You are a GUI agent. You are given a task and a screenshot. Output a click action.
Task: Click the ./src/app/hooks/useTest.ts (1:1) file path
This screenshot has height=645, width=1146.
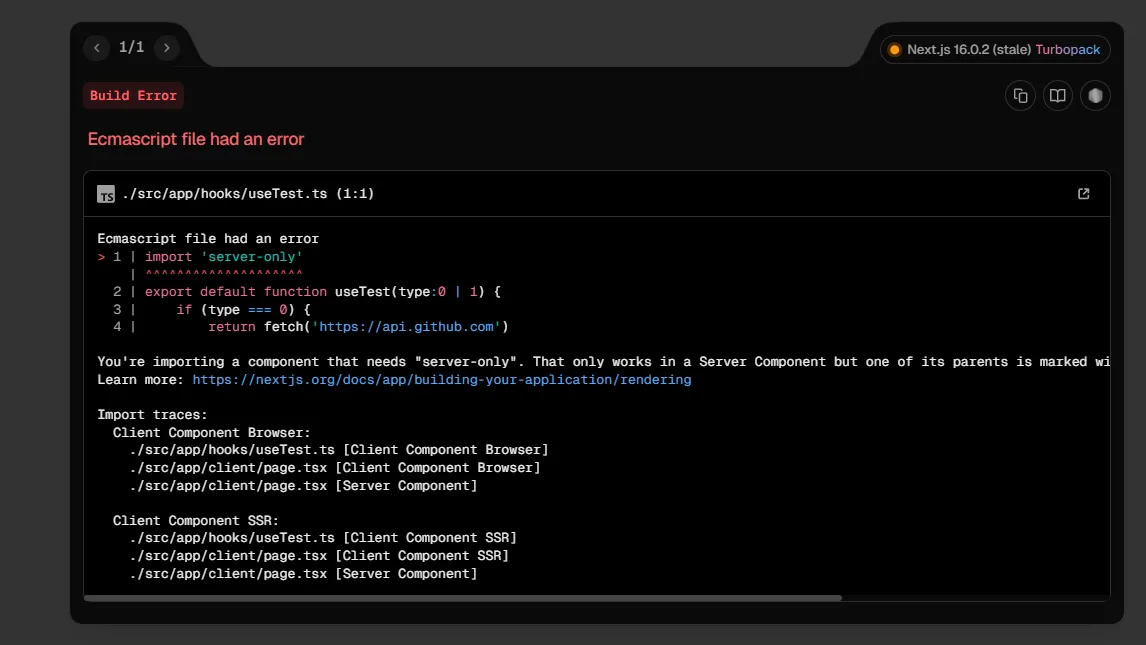click(x=248, y=194)
